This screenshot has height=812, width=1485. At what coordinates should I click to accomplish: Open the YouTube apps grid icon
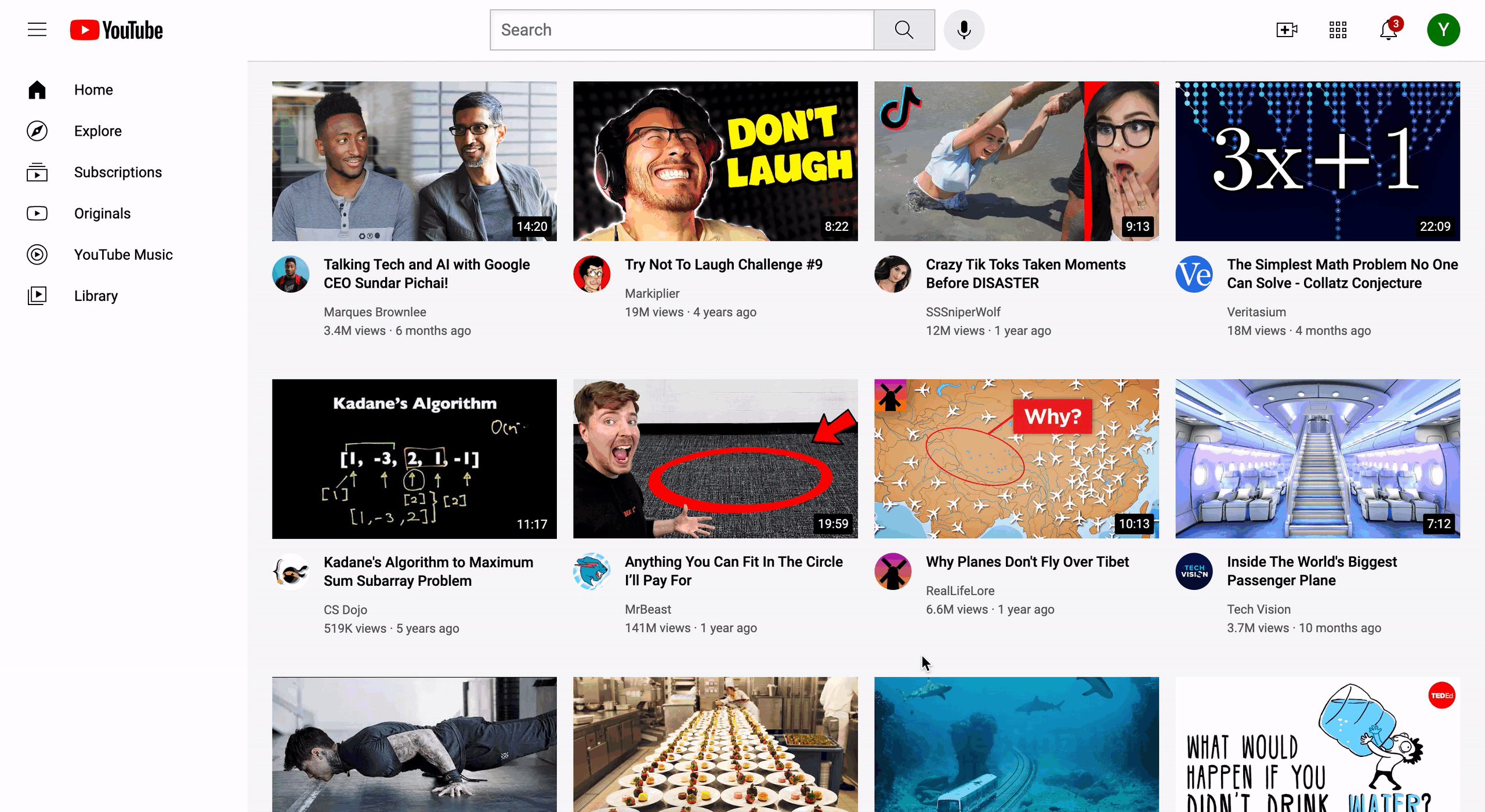pos(1338,30)
